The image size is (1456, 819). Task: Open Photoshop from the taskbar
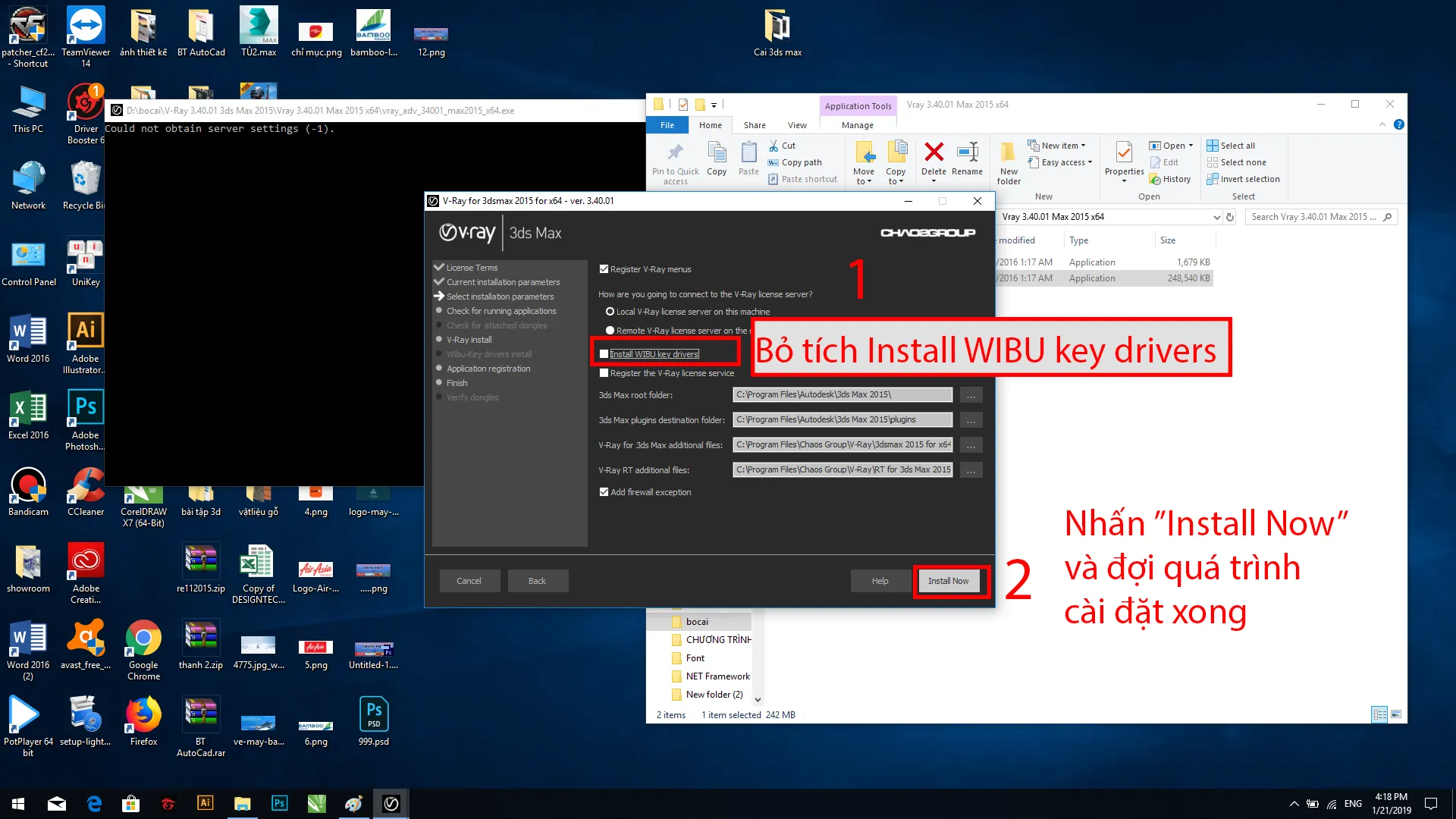tap(279, 803)
